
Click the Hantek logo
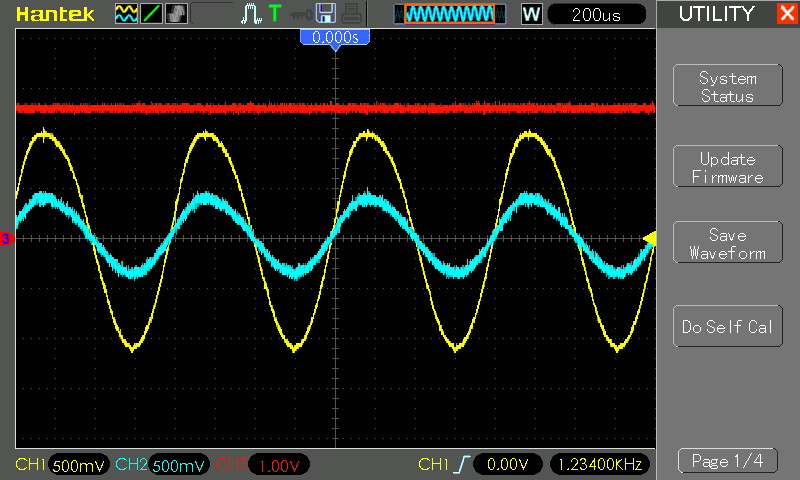(55, 14)
